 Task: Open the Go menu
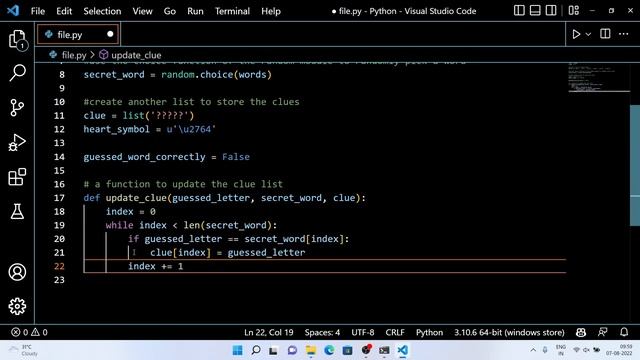point(170,11)
